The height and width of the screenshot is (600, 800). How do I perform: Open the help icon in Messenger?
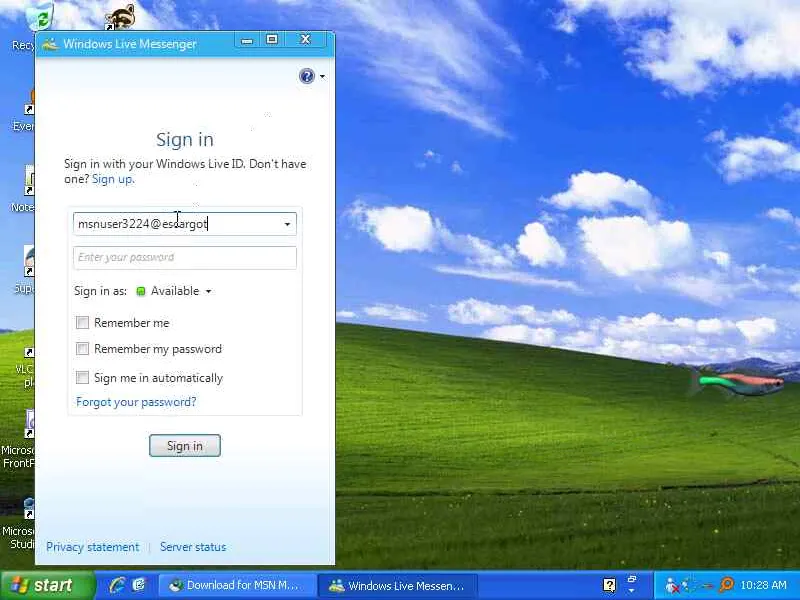pos(307,77)
